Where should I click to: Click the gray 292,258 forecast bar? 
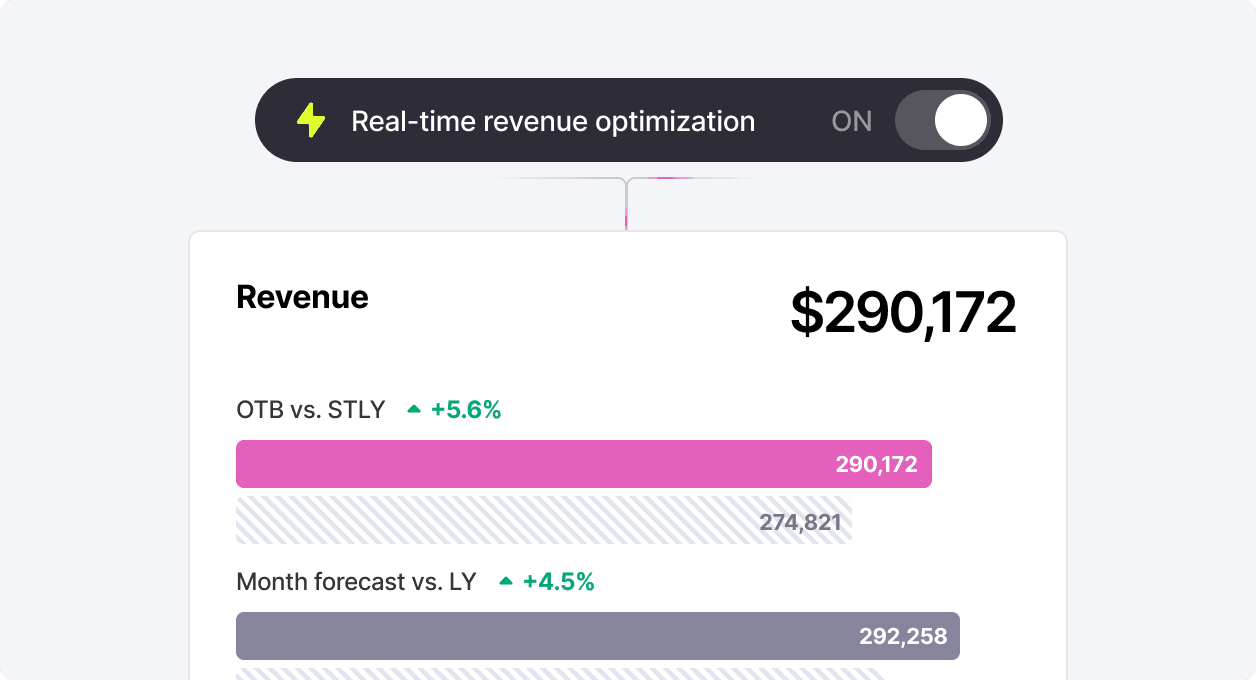pos(597,635)
